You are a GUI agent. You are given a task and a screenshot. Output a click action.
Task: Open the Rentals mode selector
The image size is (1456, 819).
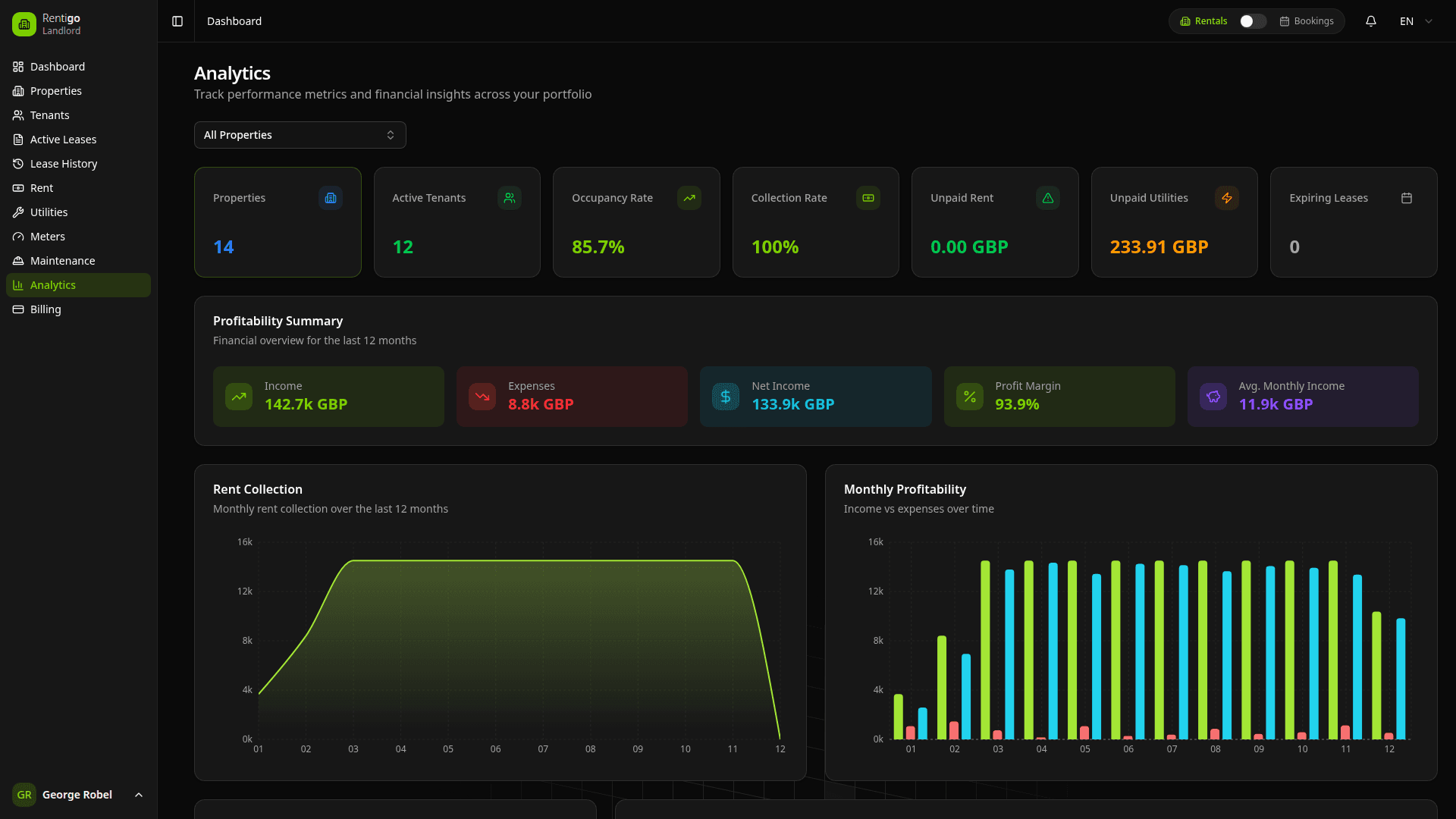pyautogui.click(x=1203, y=21)
